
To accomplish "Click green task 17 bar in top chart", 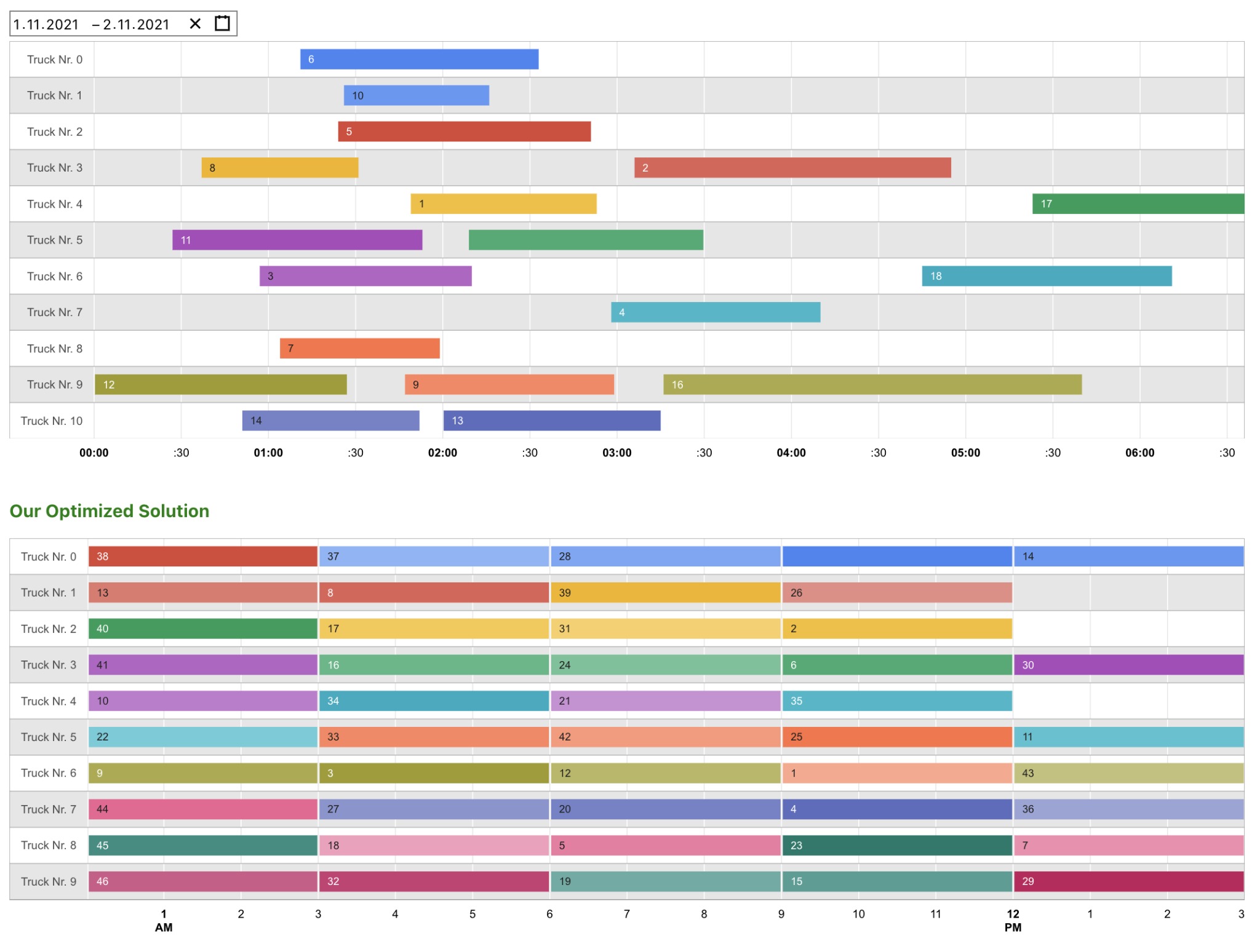I will [x=1137, y=204].
